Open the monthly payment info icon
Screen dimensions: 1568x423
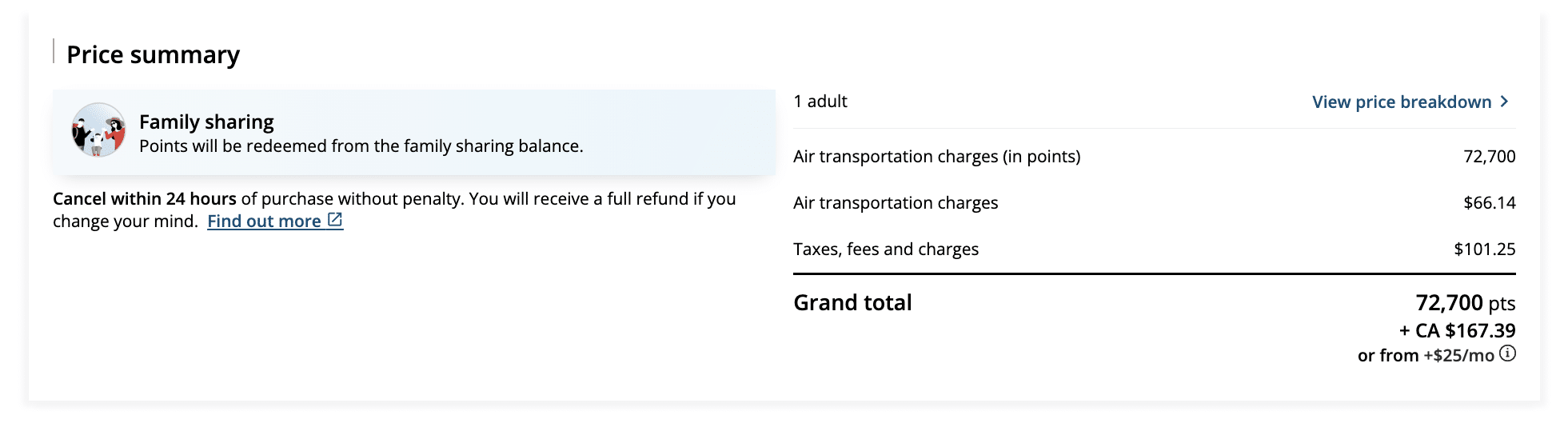coord(1507,354)
